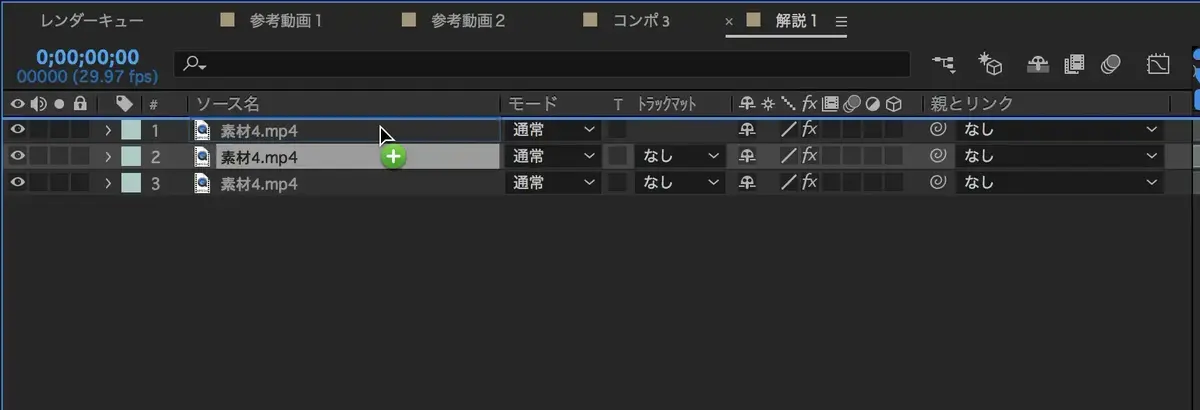Click the fx switch on layer 2

pos(809,156)
